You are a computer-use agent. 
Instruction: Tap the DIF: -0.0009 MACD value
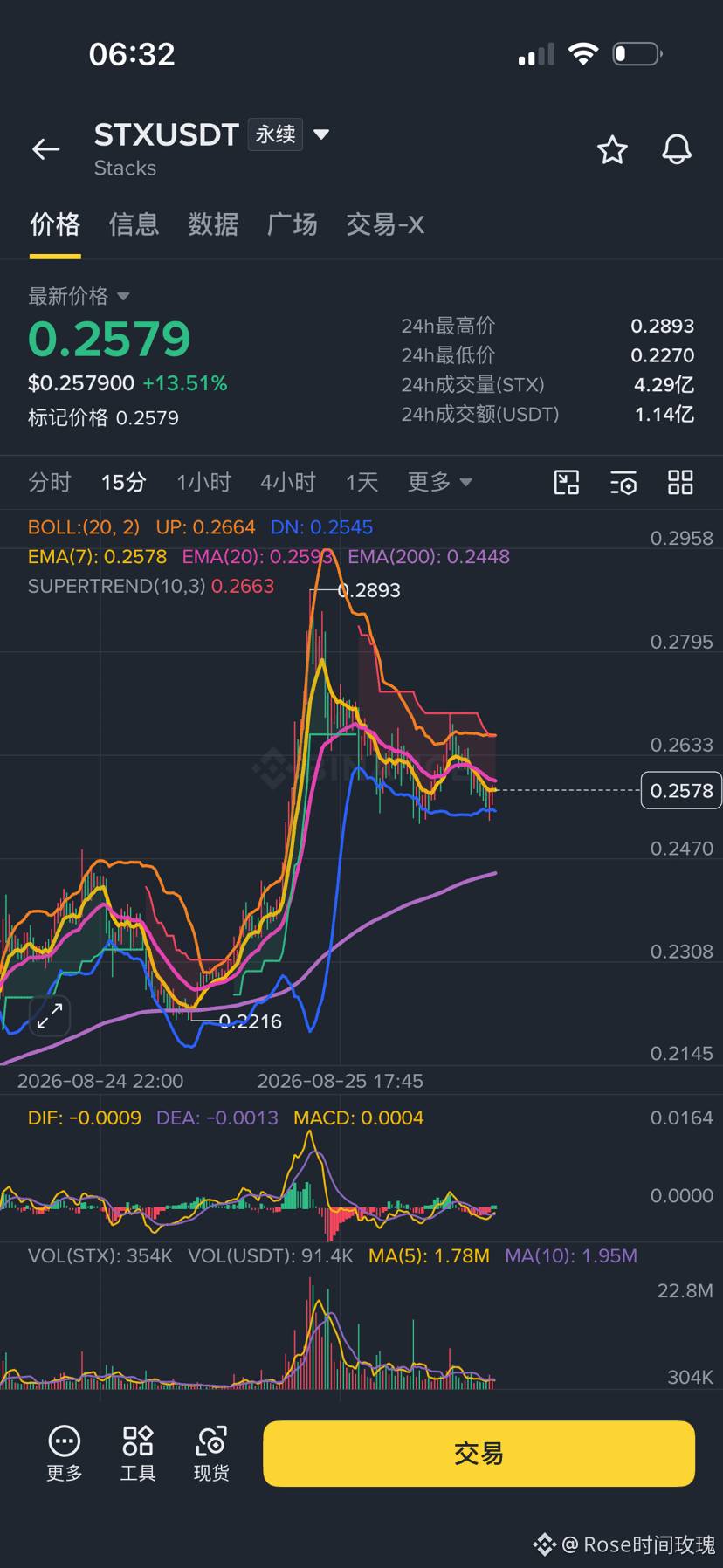(x=85, y=1118)
